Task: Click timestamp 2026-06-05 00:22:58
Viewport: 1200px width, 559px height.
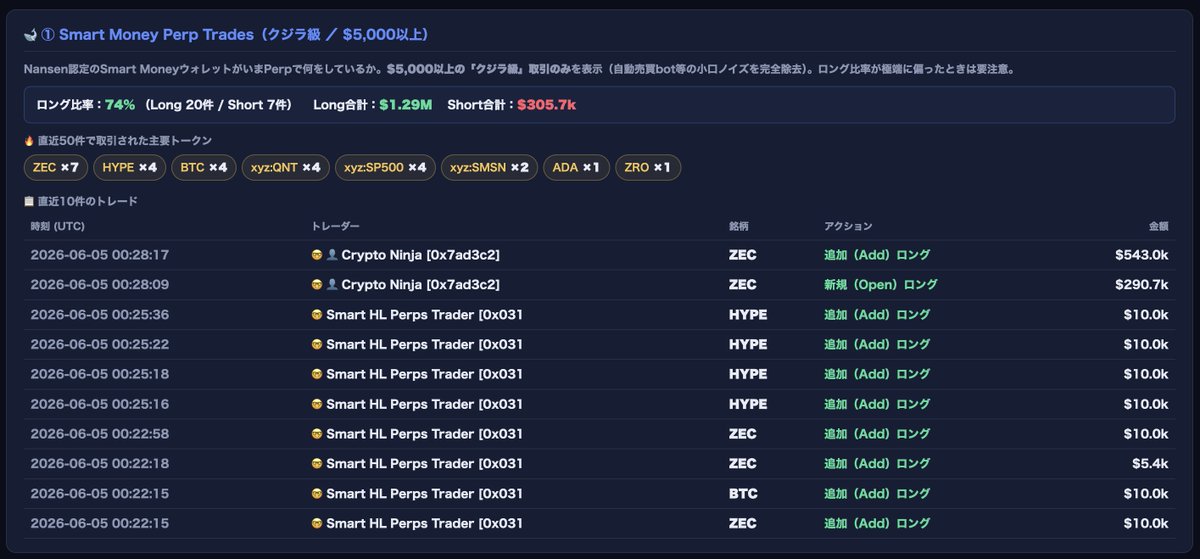Action: [99, 434]
